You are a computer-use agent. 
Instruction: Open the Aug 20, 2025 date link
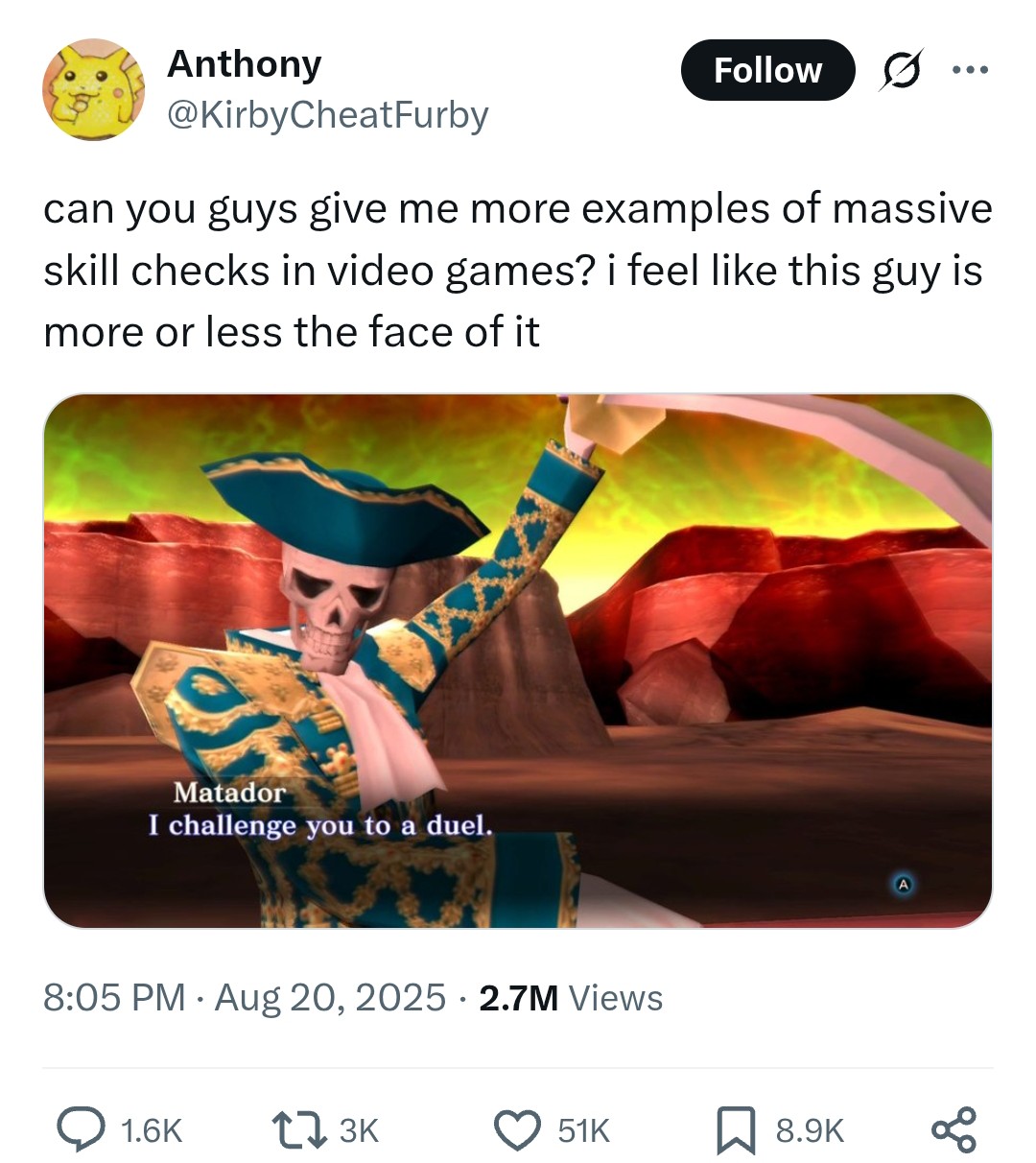click(x=330, y=997)
